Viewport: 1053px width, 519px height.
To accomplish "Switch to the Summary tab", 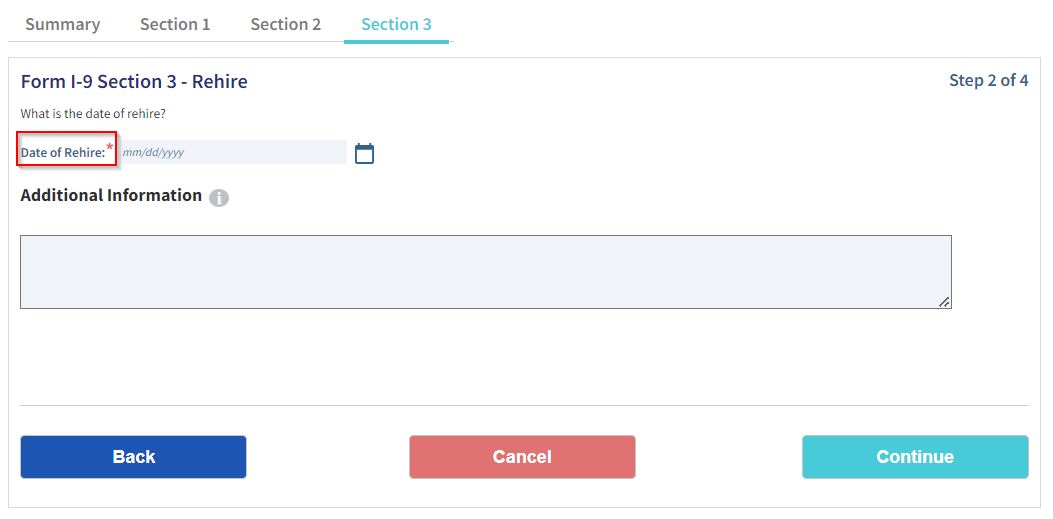I will tap(62, 24).
